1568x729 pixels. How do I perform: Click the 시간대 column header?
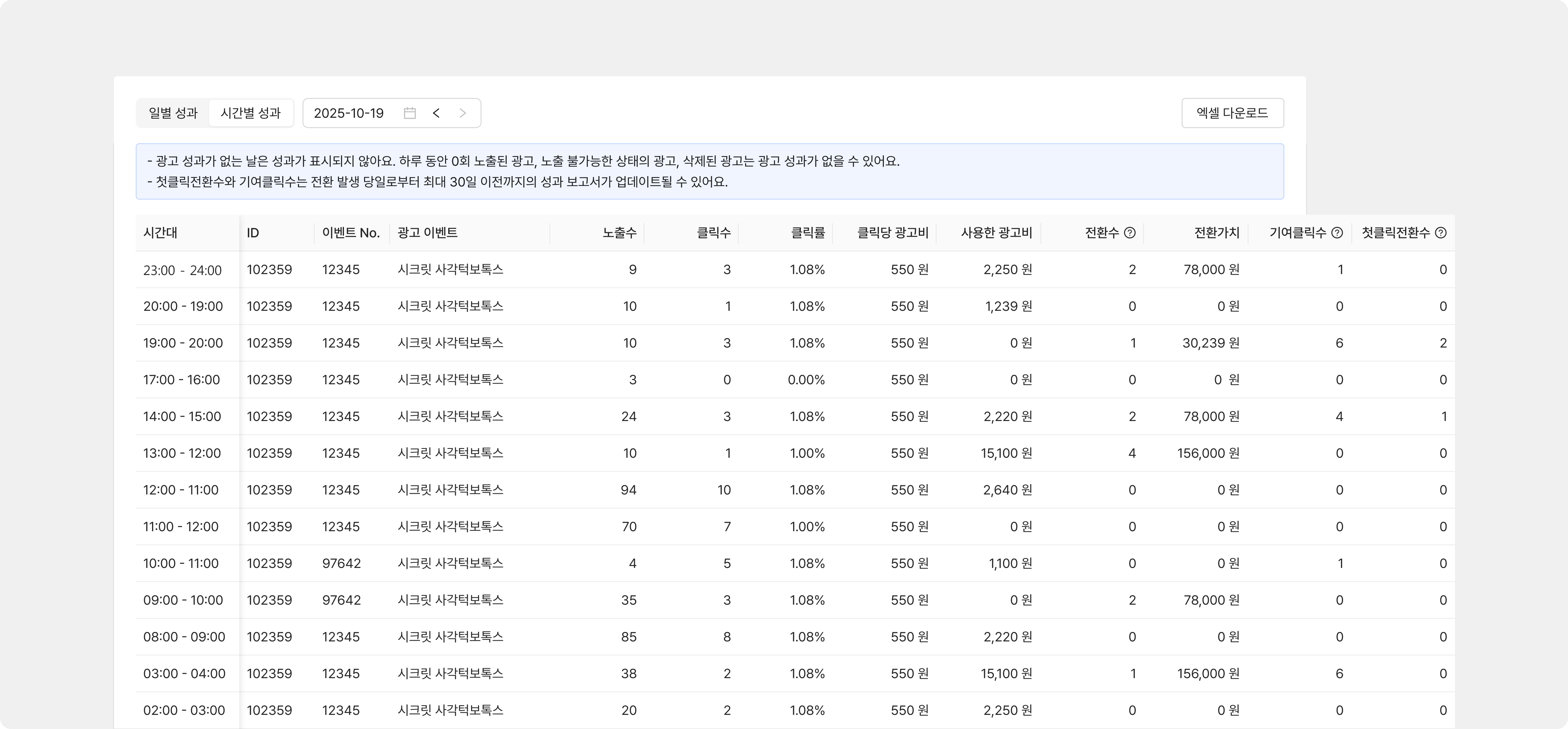tap(161, 232)
